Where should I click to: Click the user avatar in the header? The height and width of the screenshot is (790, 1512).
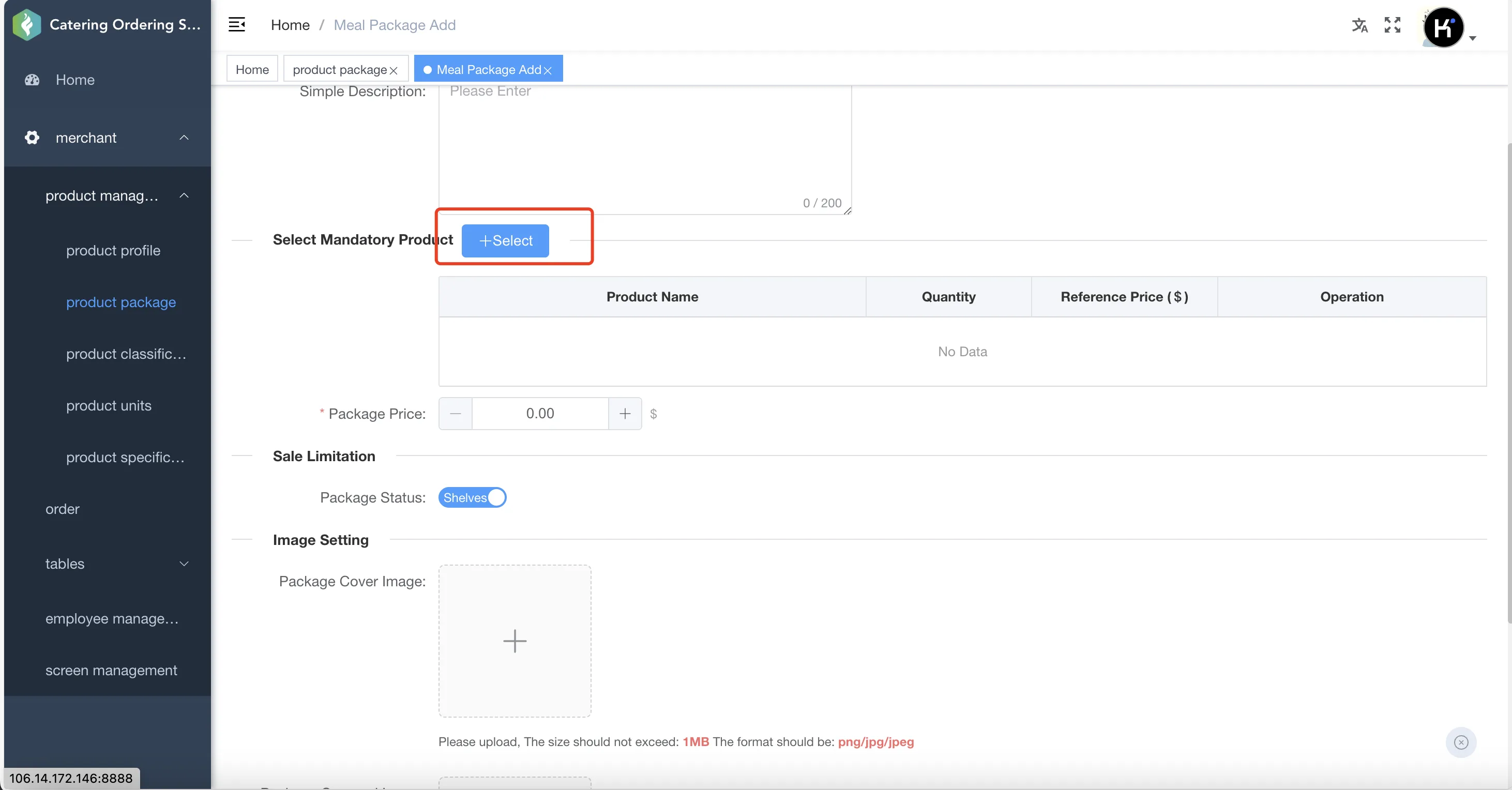tap(1443, 27)
